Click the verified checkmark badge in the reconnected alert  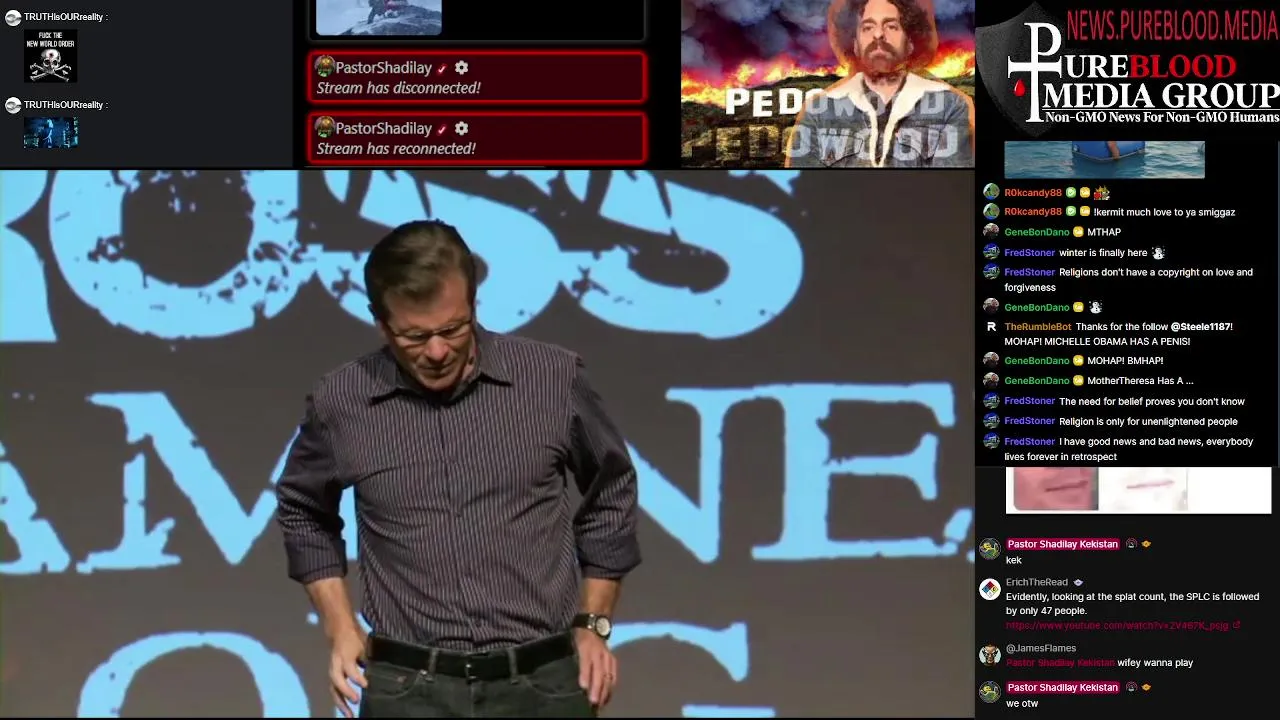(442, 129)
